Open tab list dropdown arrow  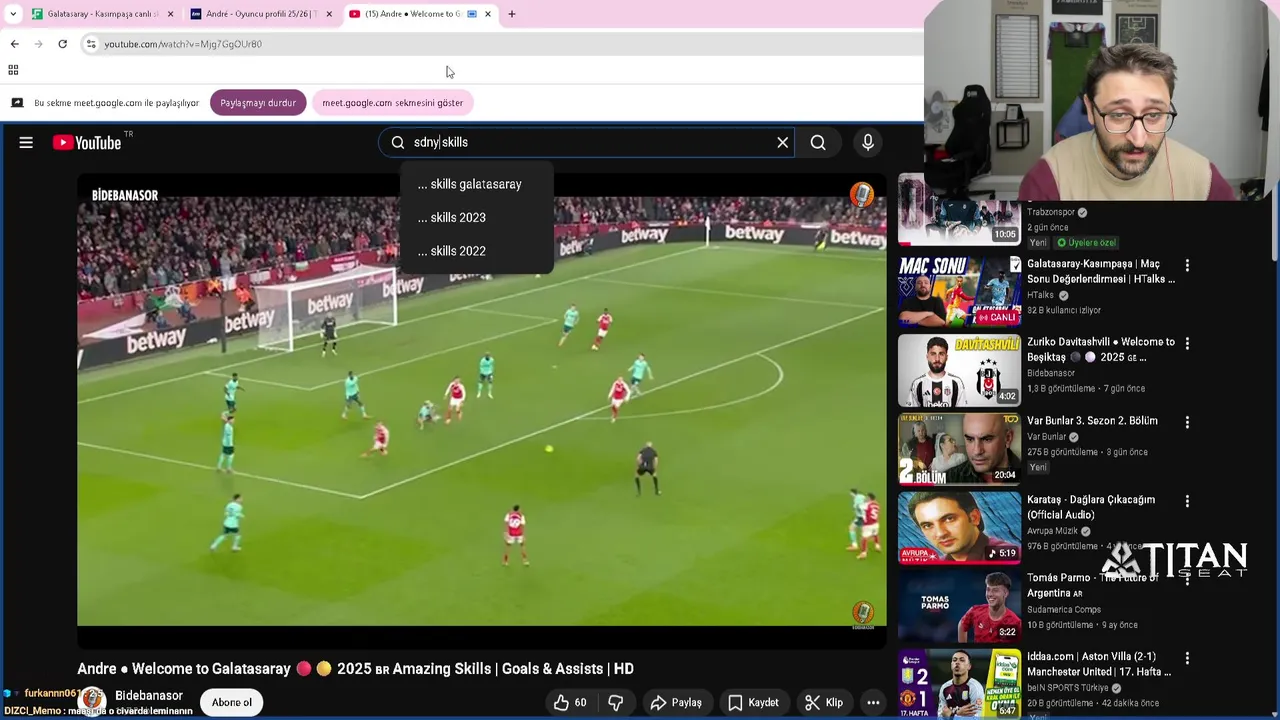(13, 14)
